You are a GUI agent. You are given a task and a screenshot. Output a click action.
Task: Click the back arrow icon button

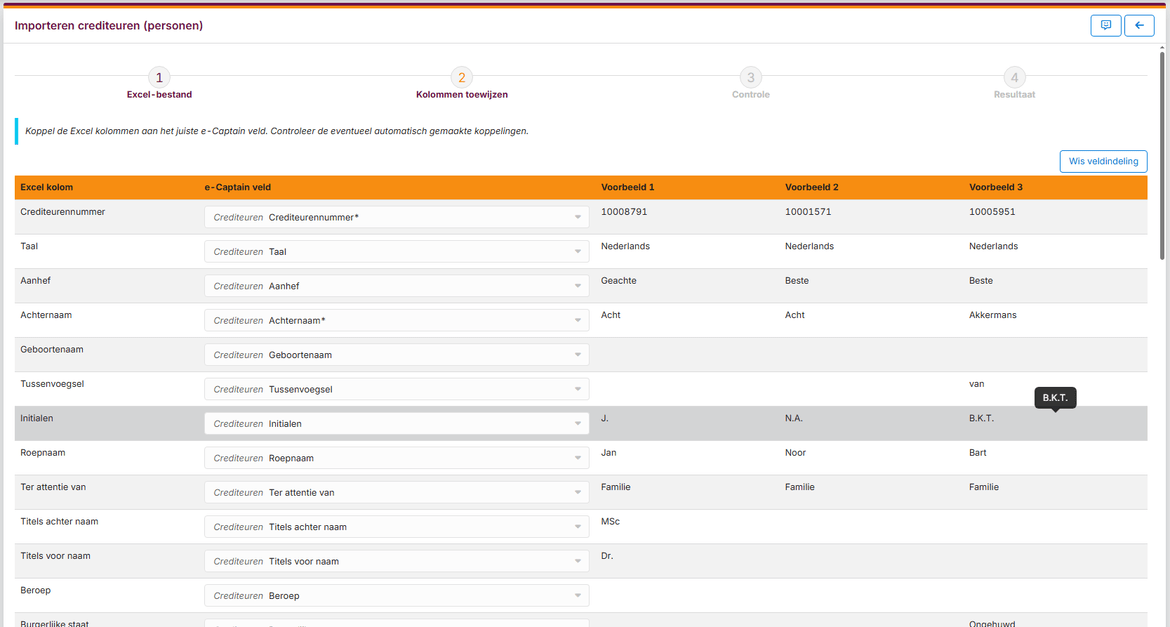pos(1139,26)
